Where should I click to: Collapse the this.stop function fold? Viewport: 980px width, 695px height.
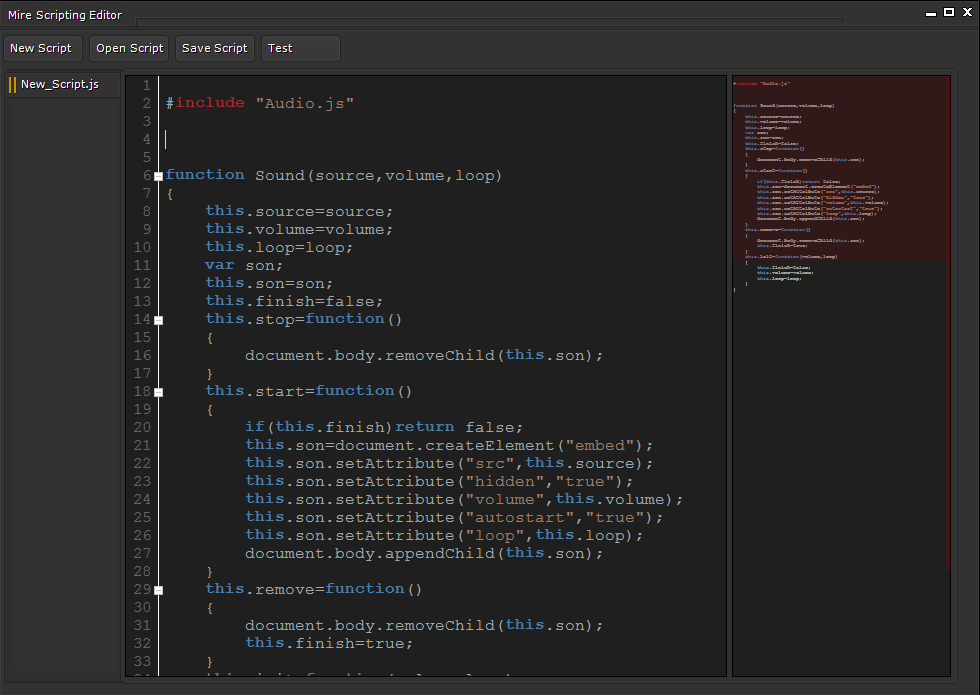(159, 320)
